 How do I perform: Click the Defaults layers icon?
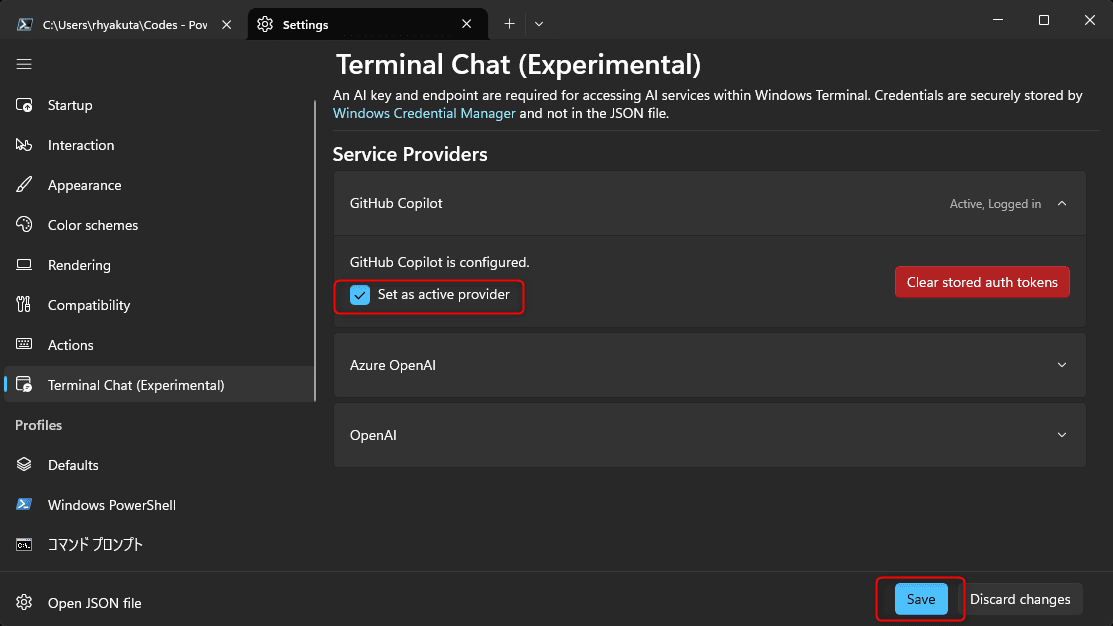pos(24,464)
